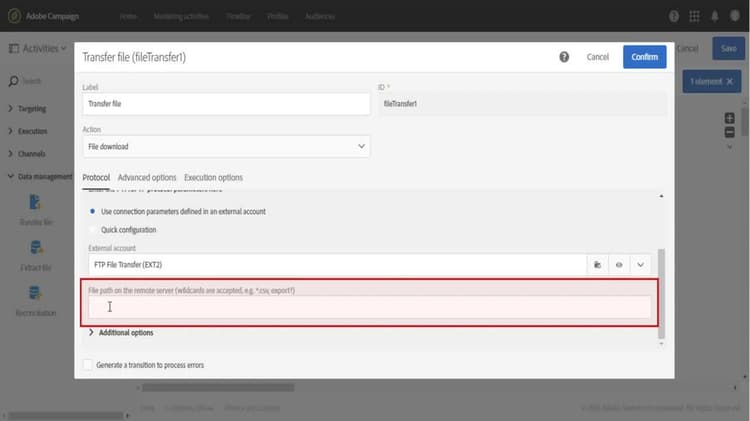The width and height of the screenshot is (750, 421).
Task: Click the background workflow Cancel button
Action: click(x=687, y=48)
